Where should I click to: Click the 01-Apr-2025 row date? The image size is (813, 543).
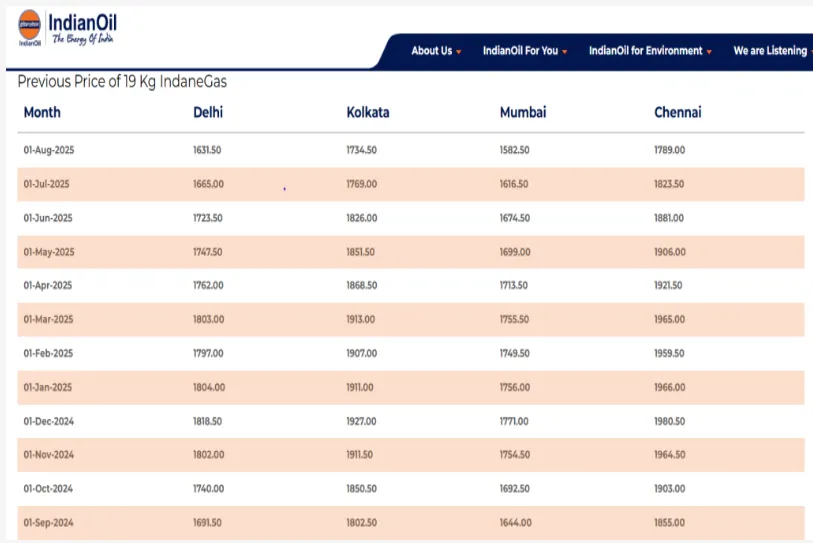(x=48, y=285)
